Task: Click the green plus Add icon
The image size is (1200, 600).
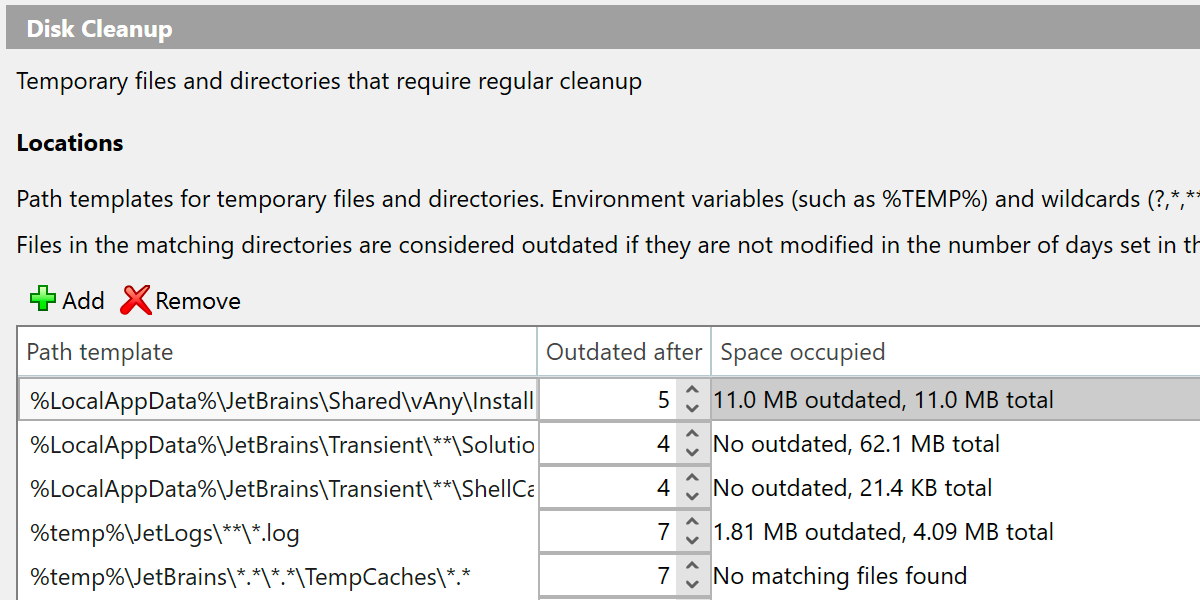Action: click(x=43, y=300)
